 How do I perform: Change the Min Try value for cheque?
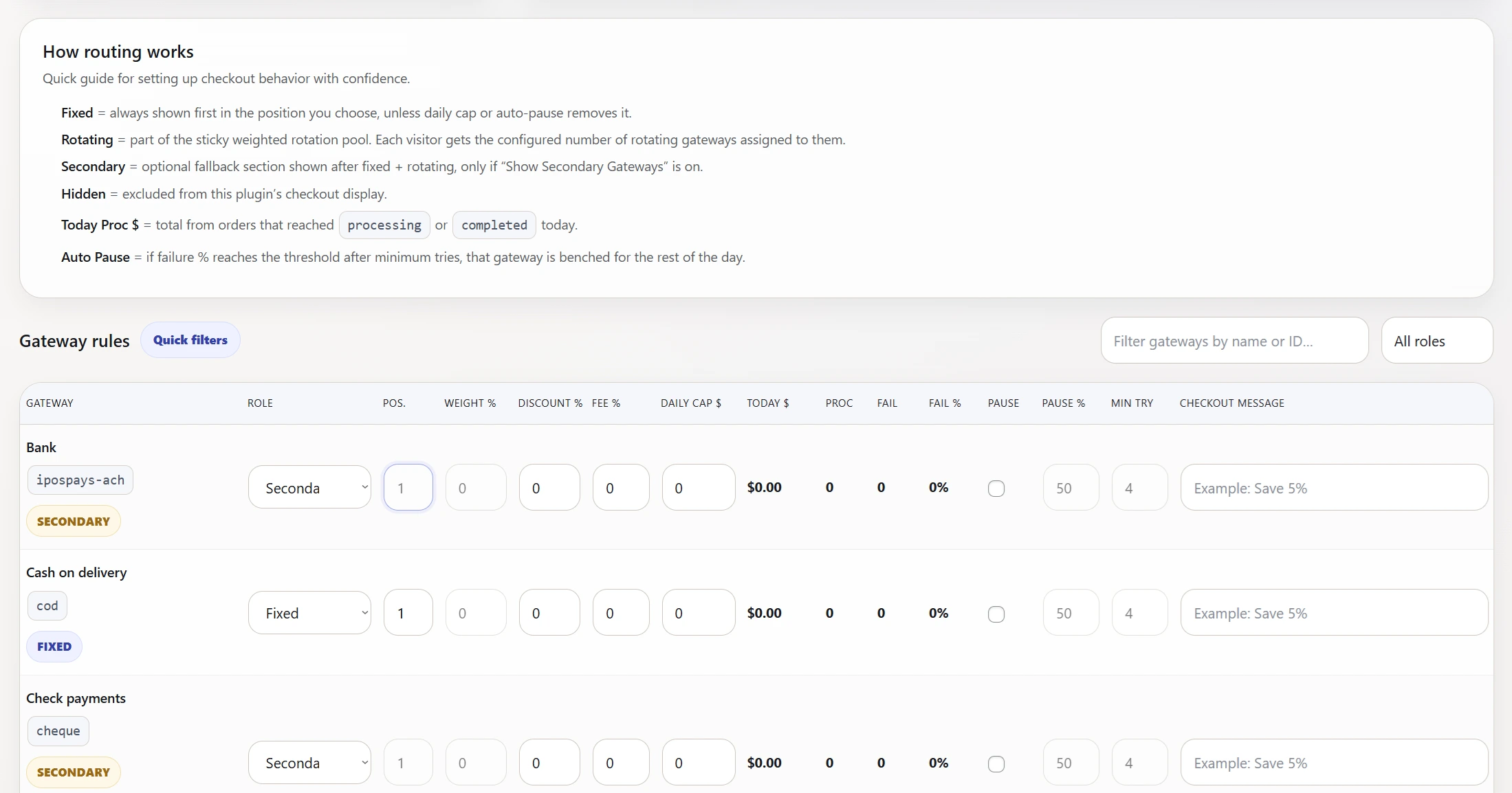pos(1139,762)
